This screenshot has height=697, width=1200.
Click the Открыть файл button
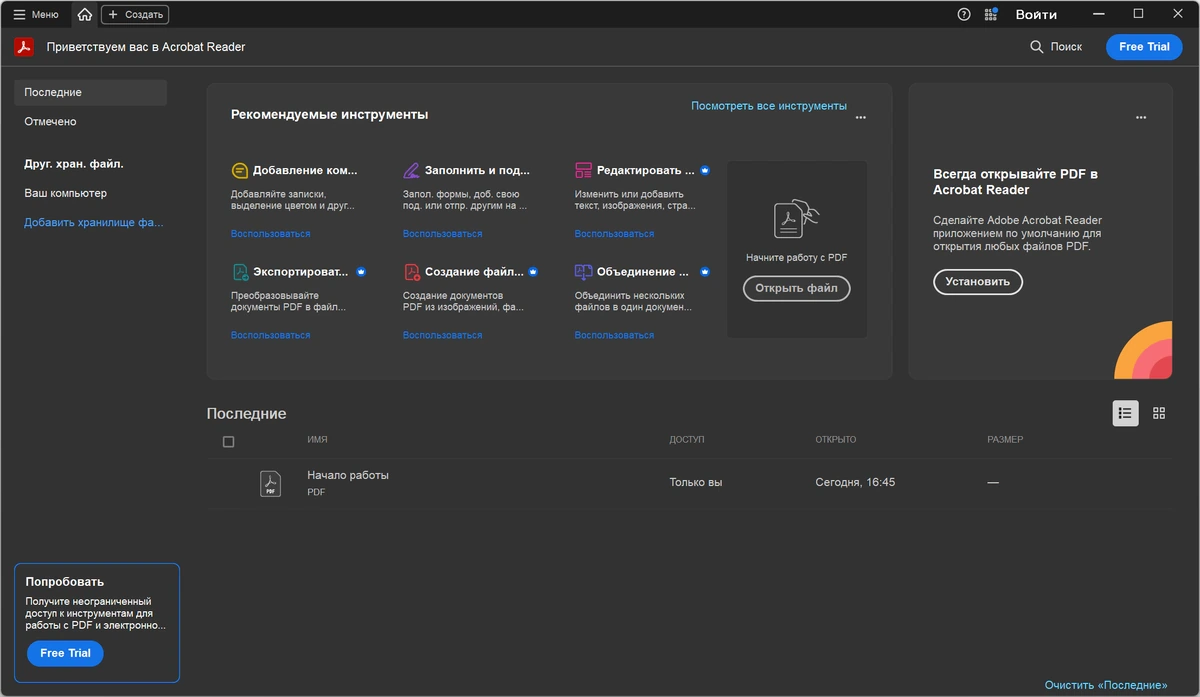(796, 288)
